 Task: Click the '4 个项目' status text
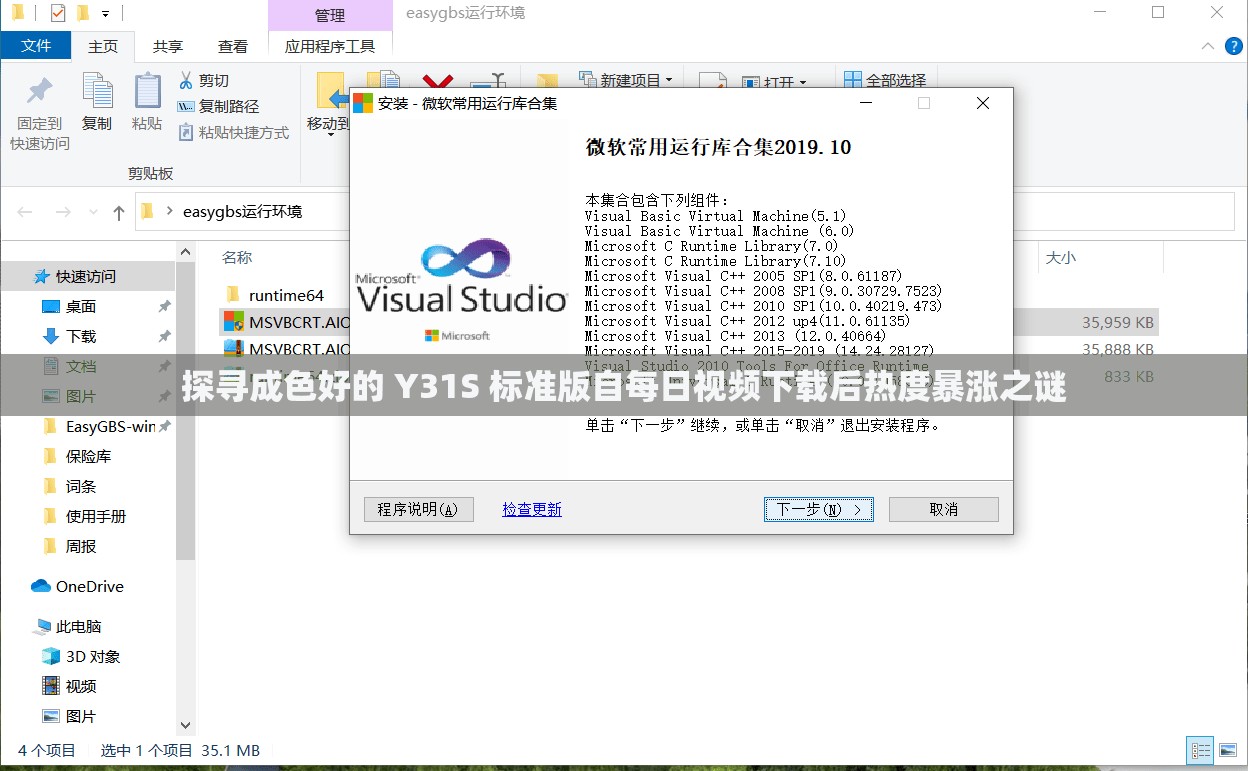[47, 750]
